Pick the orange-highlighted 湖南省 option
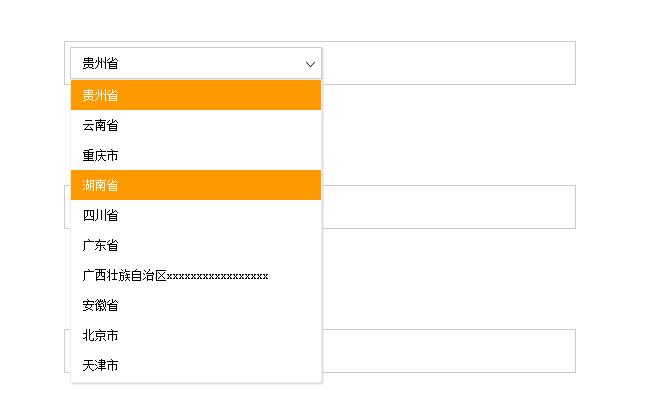This screenshot has height=417, width=647. point(196,185)
